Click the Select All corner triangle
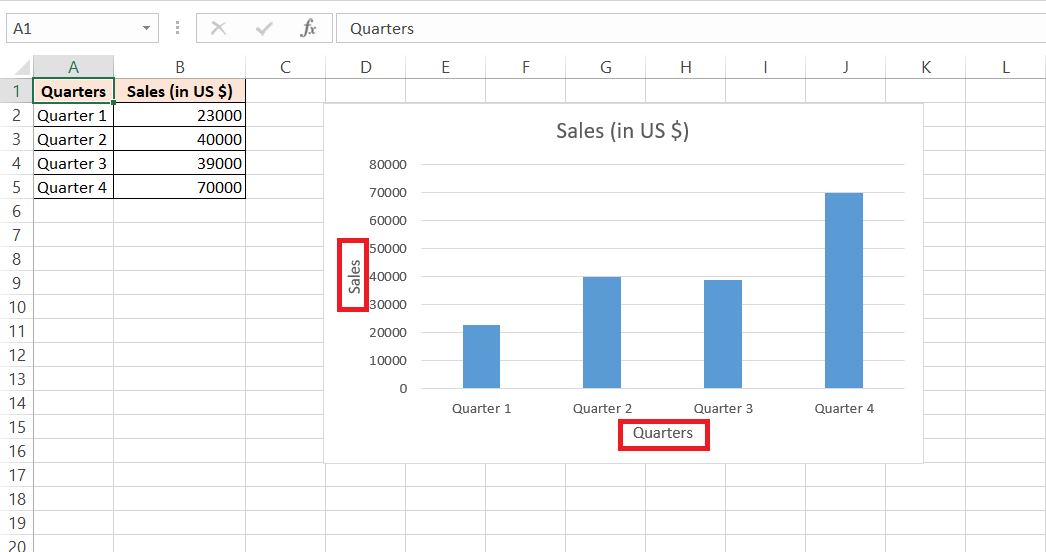1046x552 pixels. (x=21, y=67)
